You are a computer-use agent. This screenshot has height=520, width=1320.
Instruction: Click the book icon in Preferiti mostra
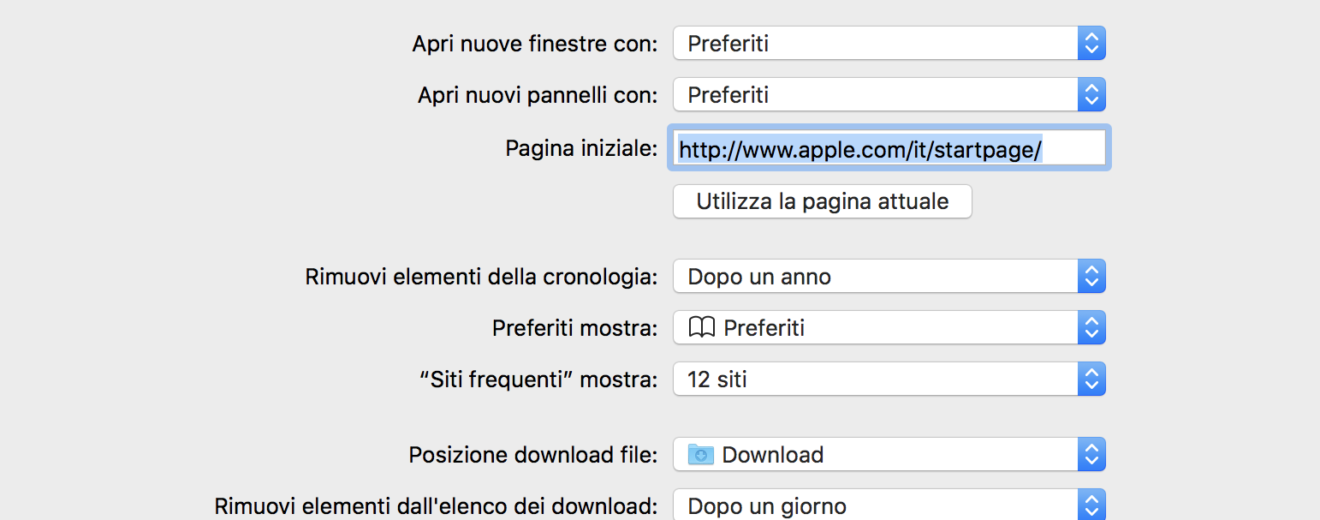point(701,328)
